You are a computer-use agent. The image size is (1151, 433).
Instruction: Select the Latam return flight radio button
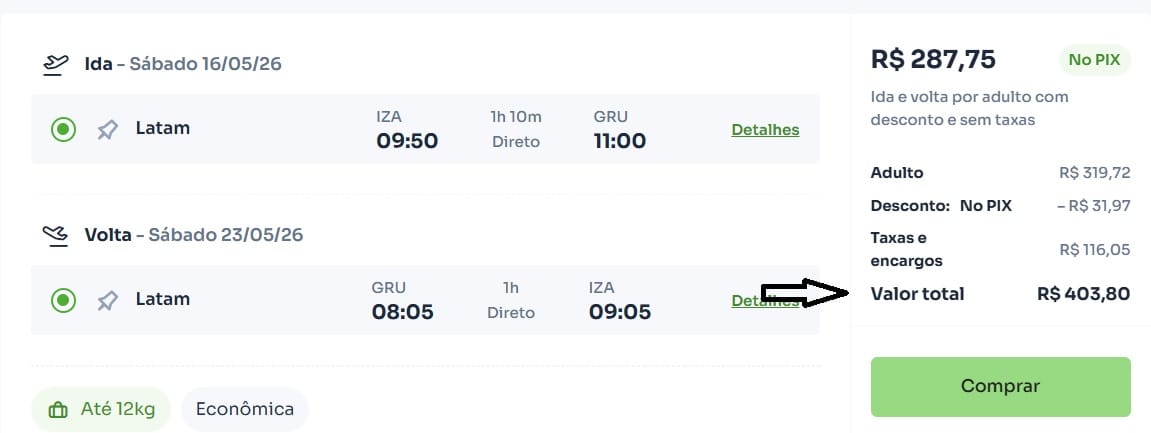pyautogui.click(x=63, y=300)
